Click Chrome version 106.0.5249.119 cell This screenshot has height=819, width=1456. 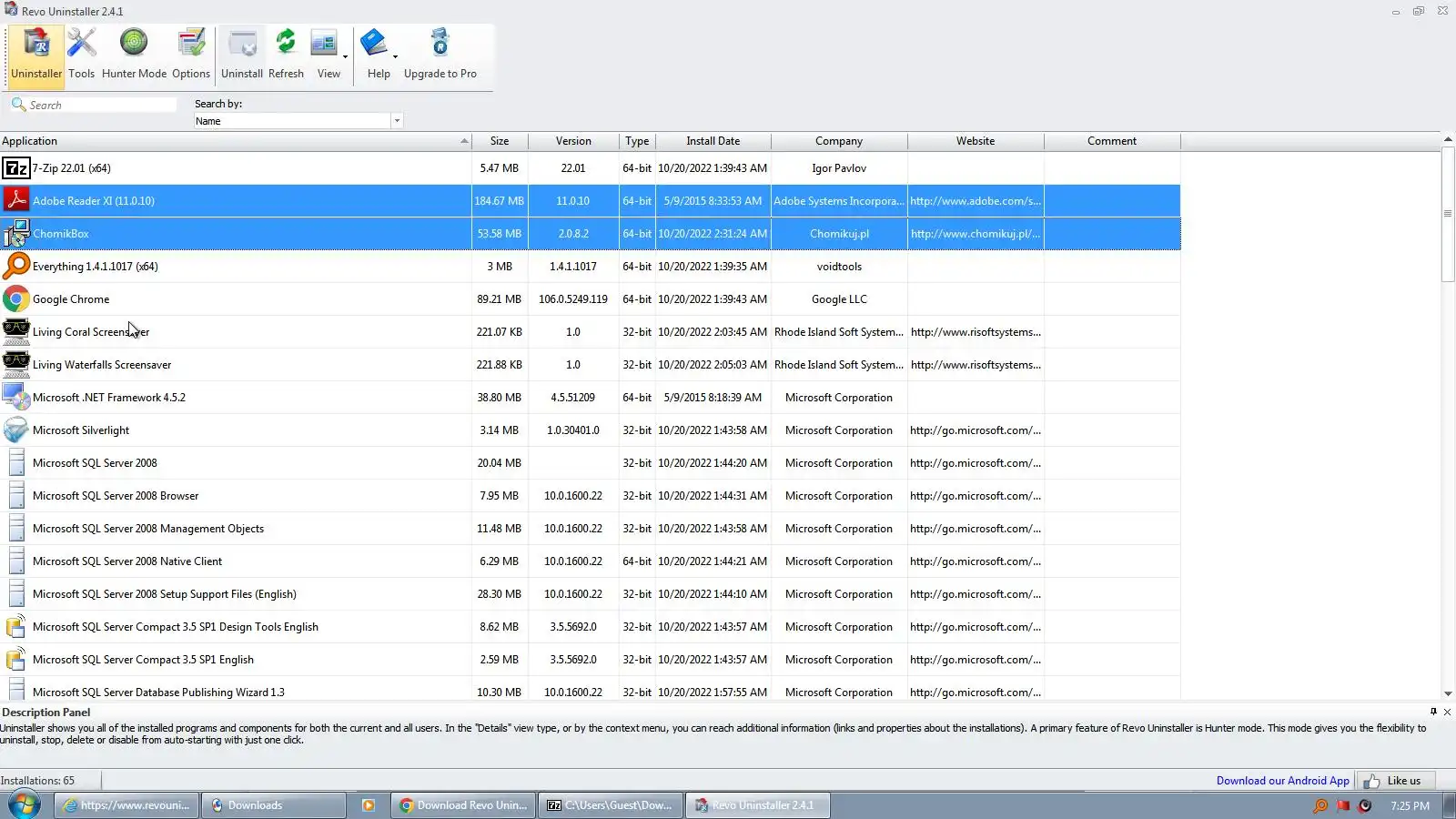573,299
